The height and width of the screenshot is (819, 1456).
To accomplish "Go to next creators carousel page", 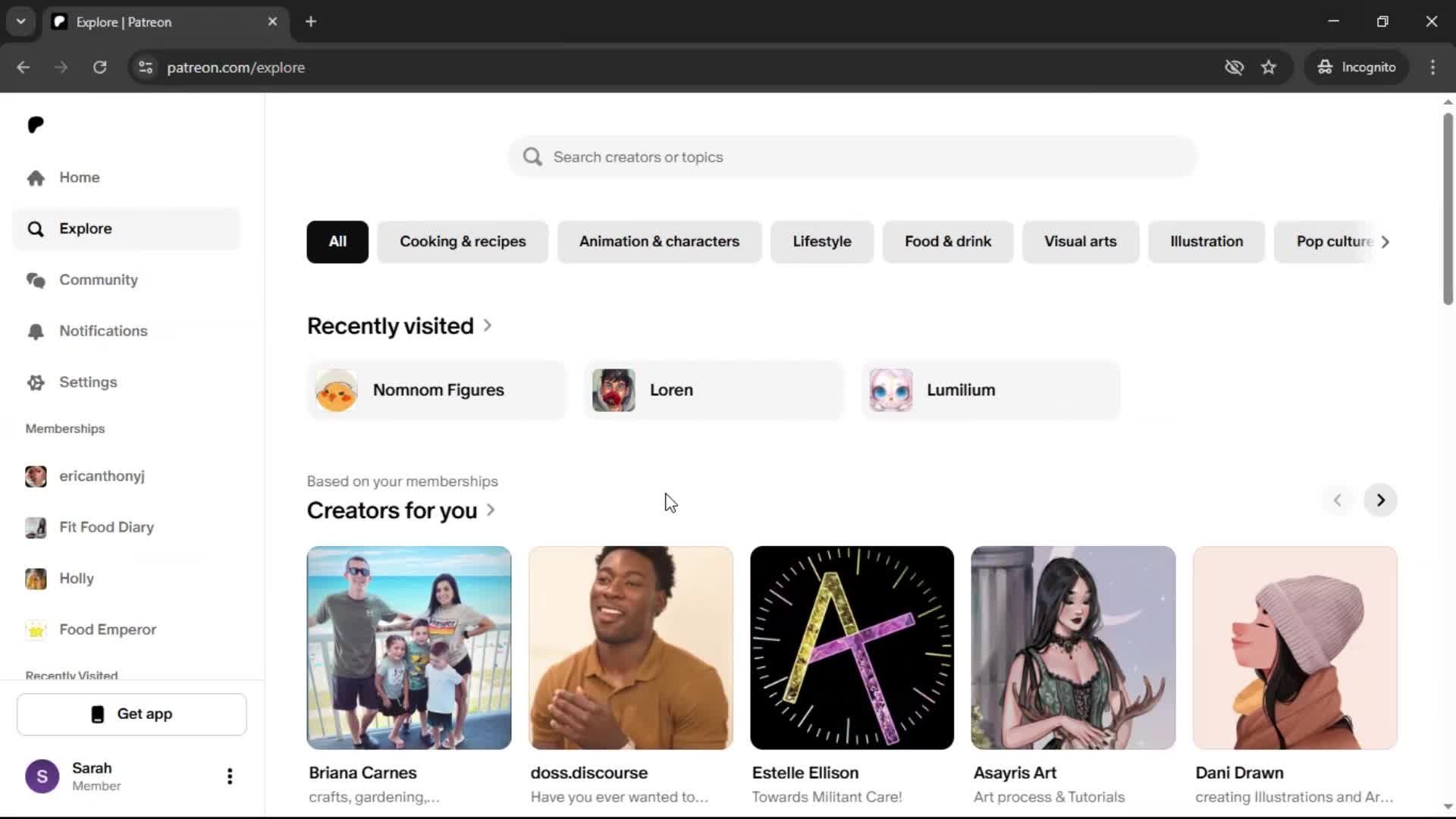I will (1381, 500).
